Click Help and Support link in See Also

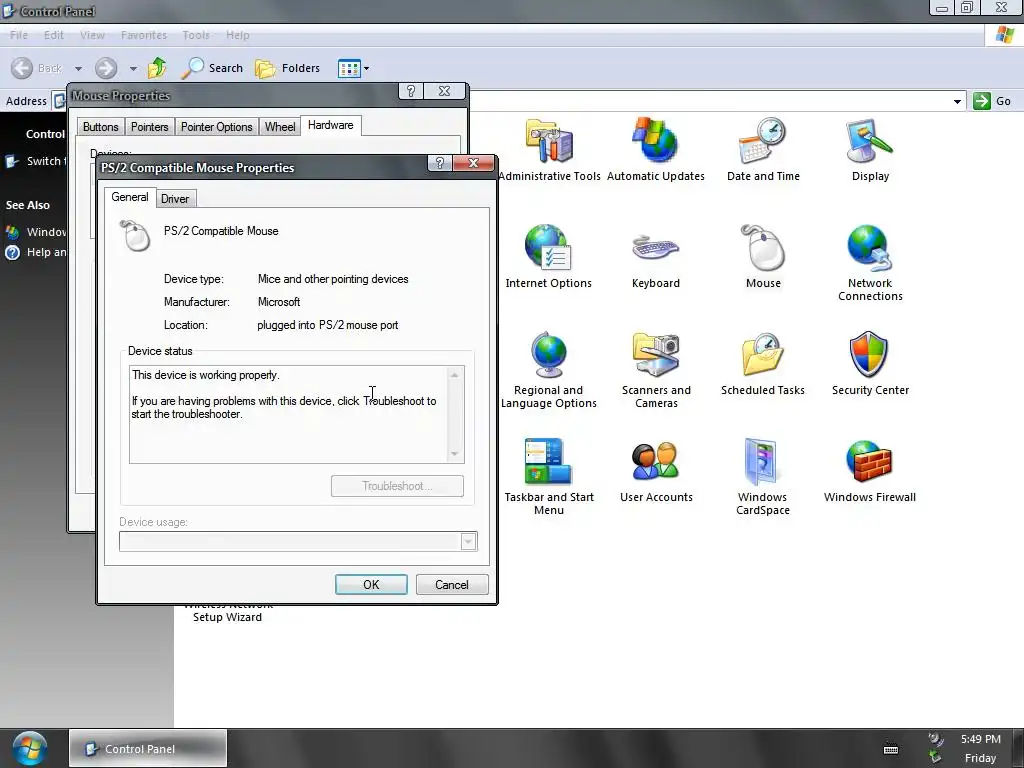36,252
